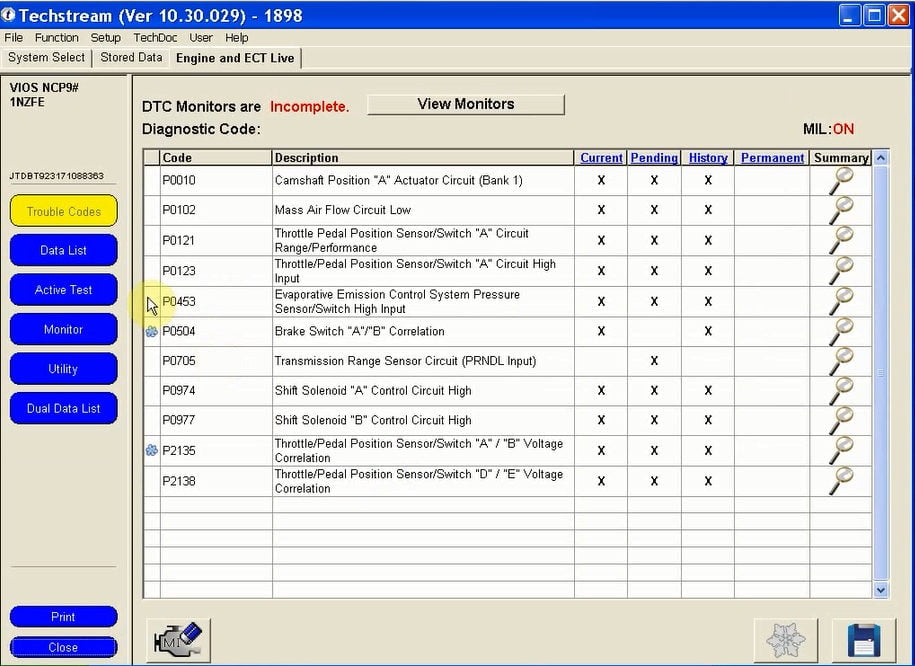Click the View Monitors button
This screenshot has width=915, height=666.
pos(466,104)
